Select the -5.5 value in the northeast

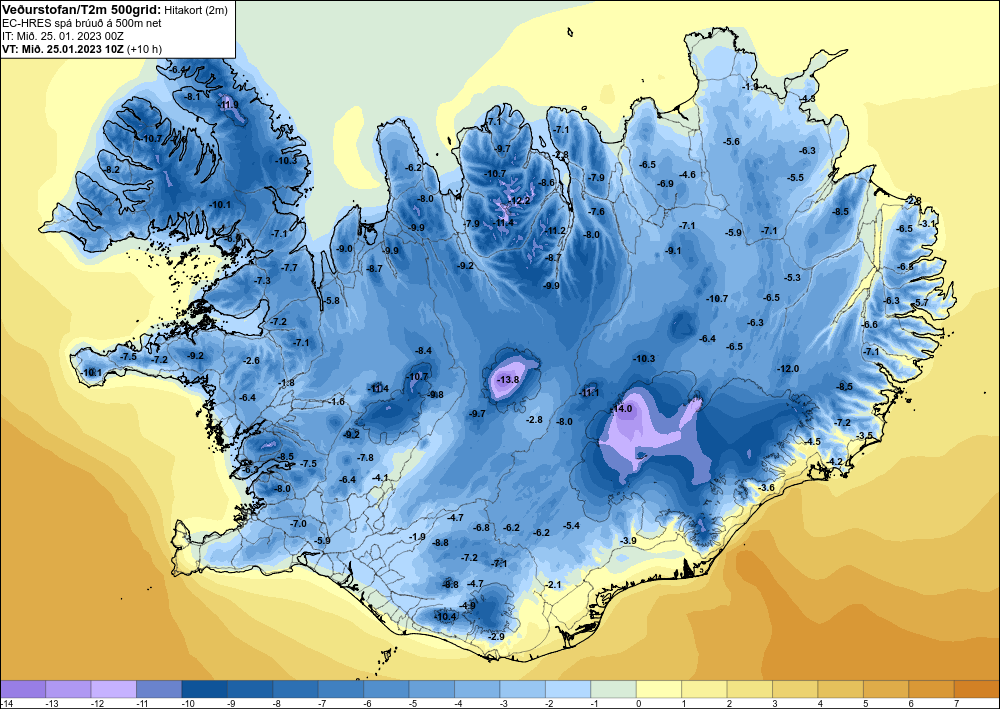pos(795,178)
